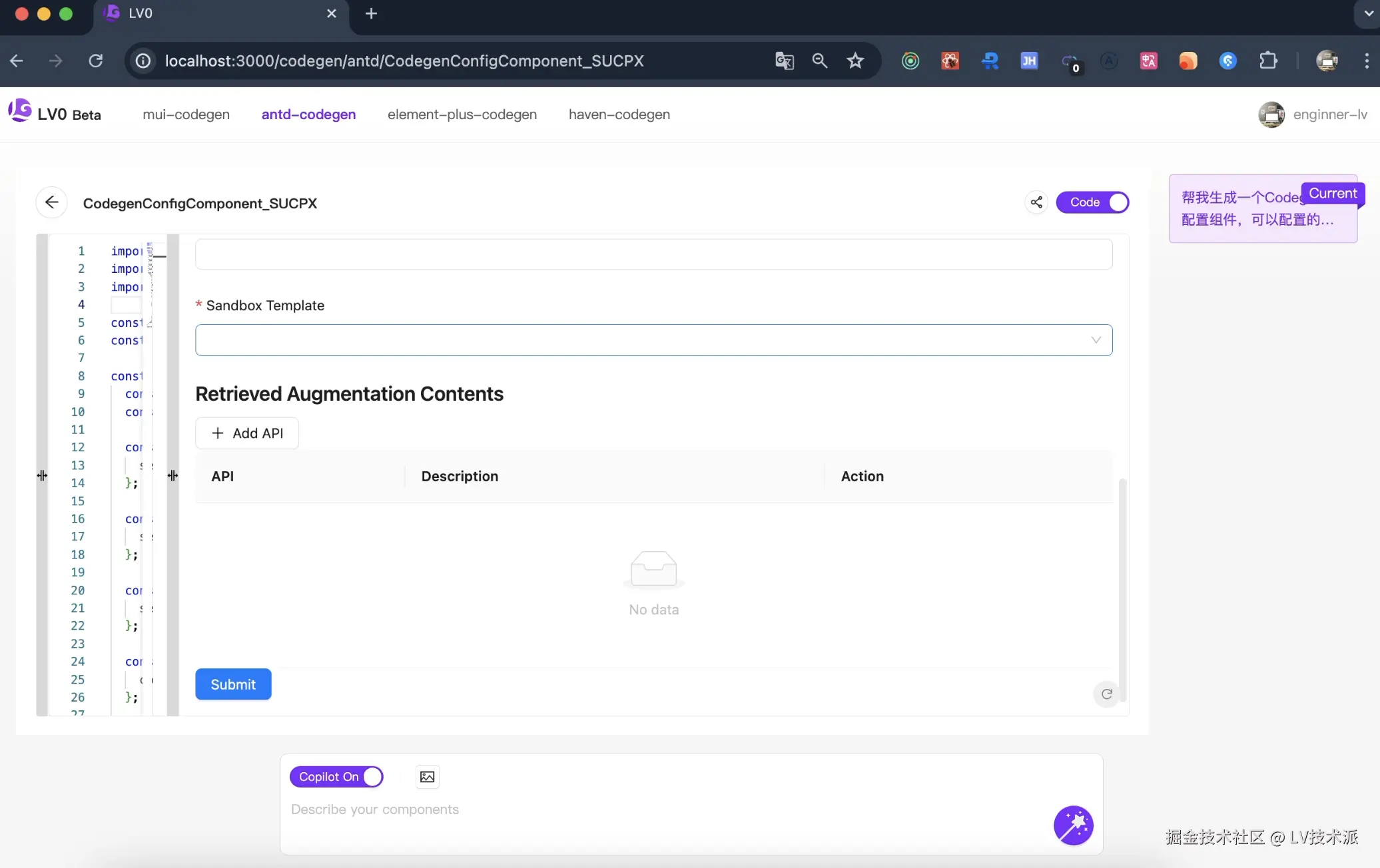Open the Sandbox Template dropdown

(653, 340)
